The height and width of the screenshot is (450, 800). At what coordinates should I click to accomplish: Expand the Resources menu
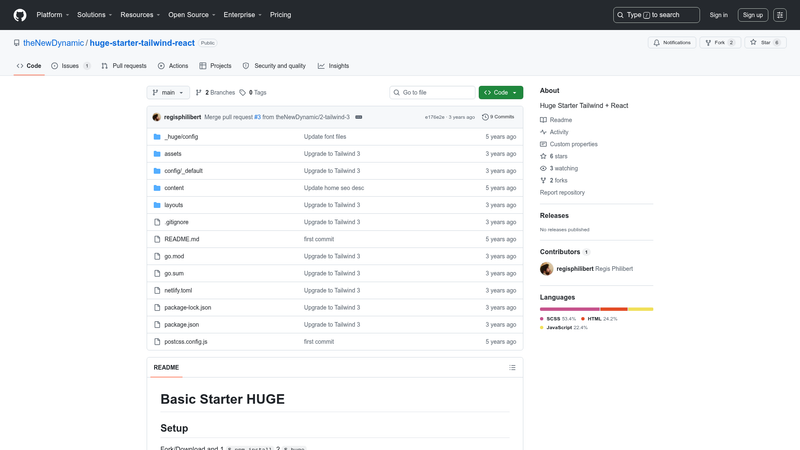pos(140,15)
